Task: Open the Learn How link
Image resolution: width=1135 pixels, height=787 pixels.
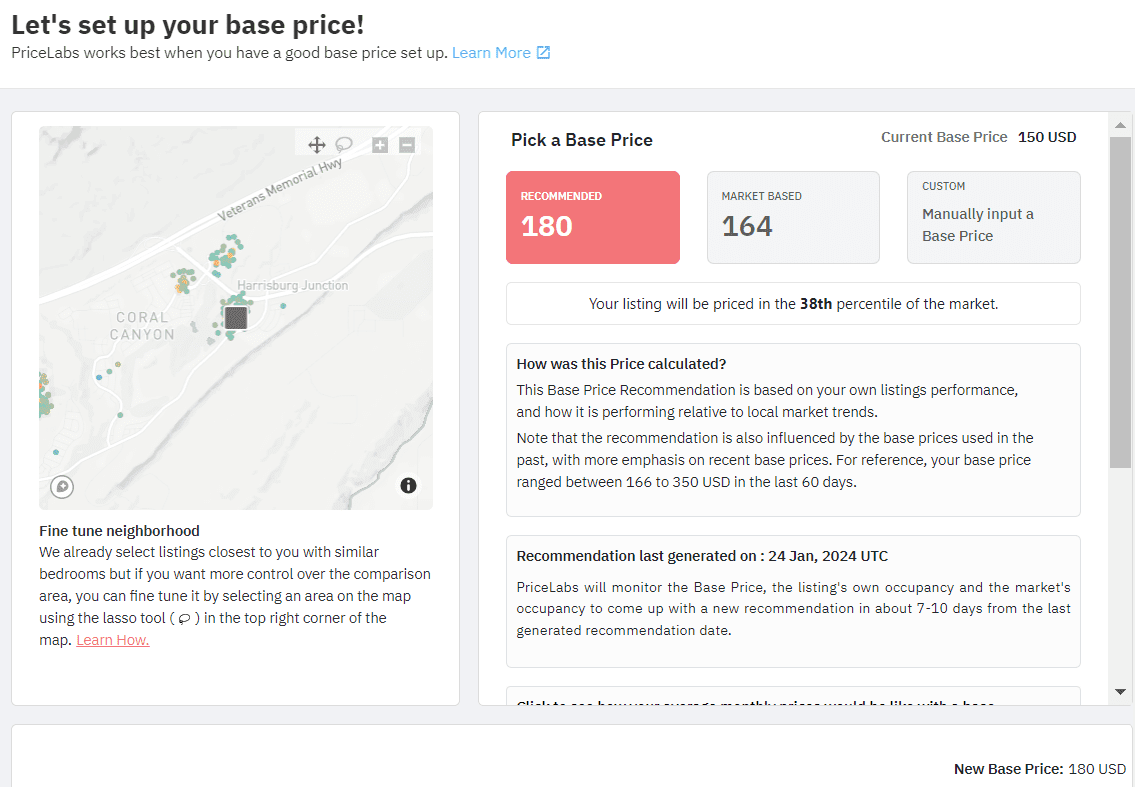Action: (x=113, y=640)
